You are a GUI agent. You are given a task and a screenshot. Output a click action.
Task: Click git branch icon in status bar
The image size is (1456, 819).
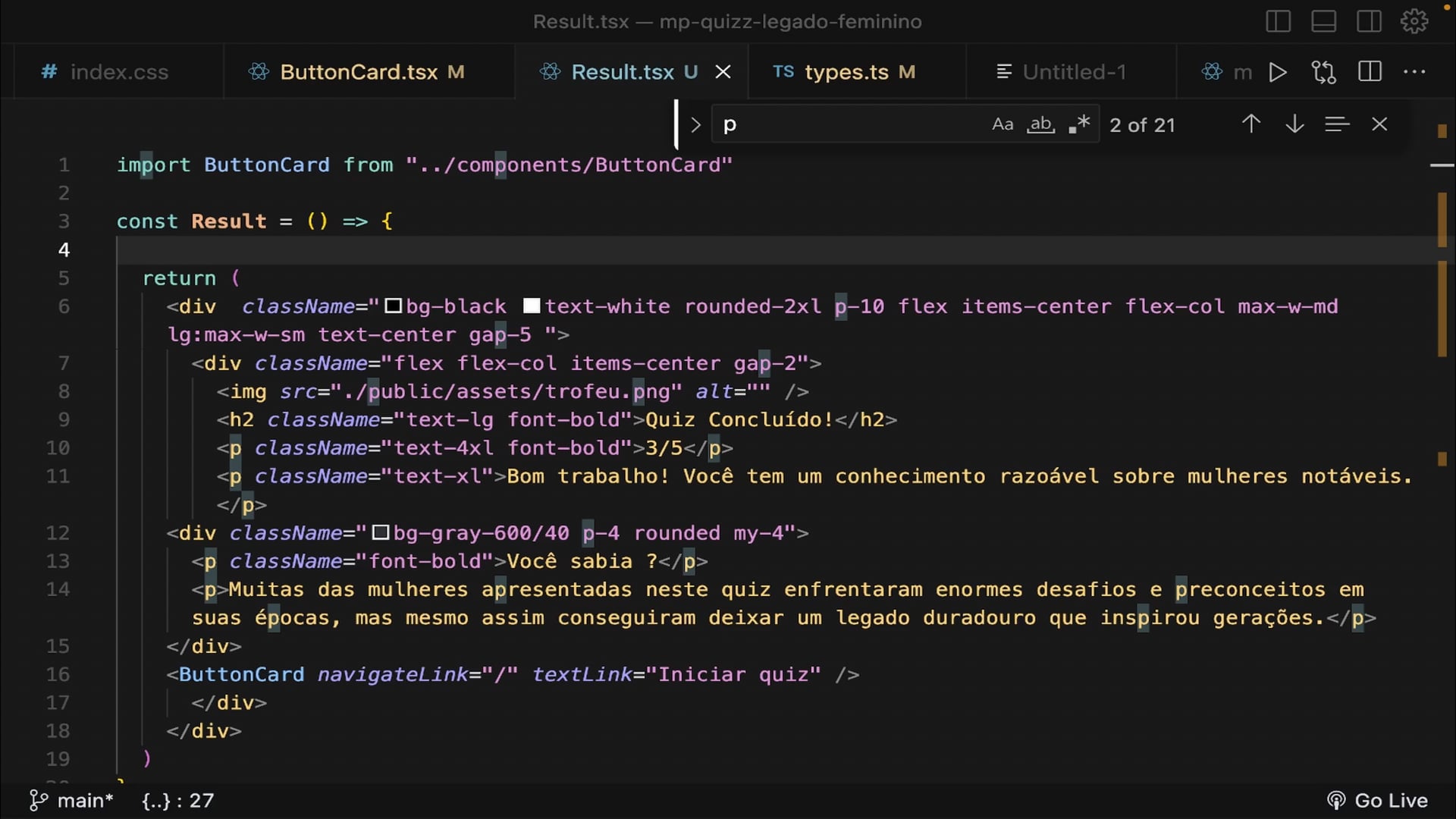pyautogui.click(x=38, y=801)
